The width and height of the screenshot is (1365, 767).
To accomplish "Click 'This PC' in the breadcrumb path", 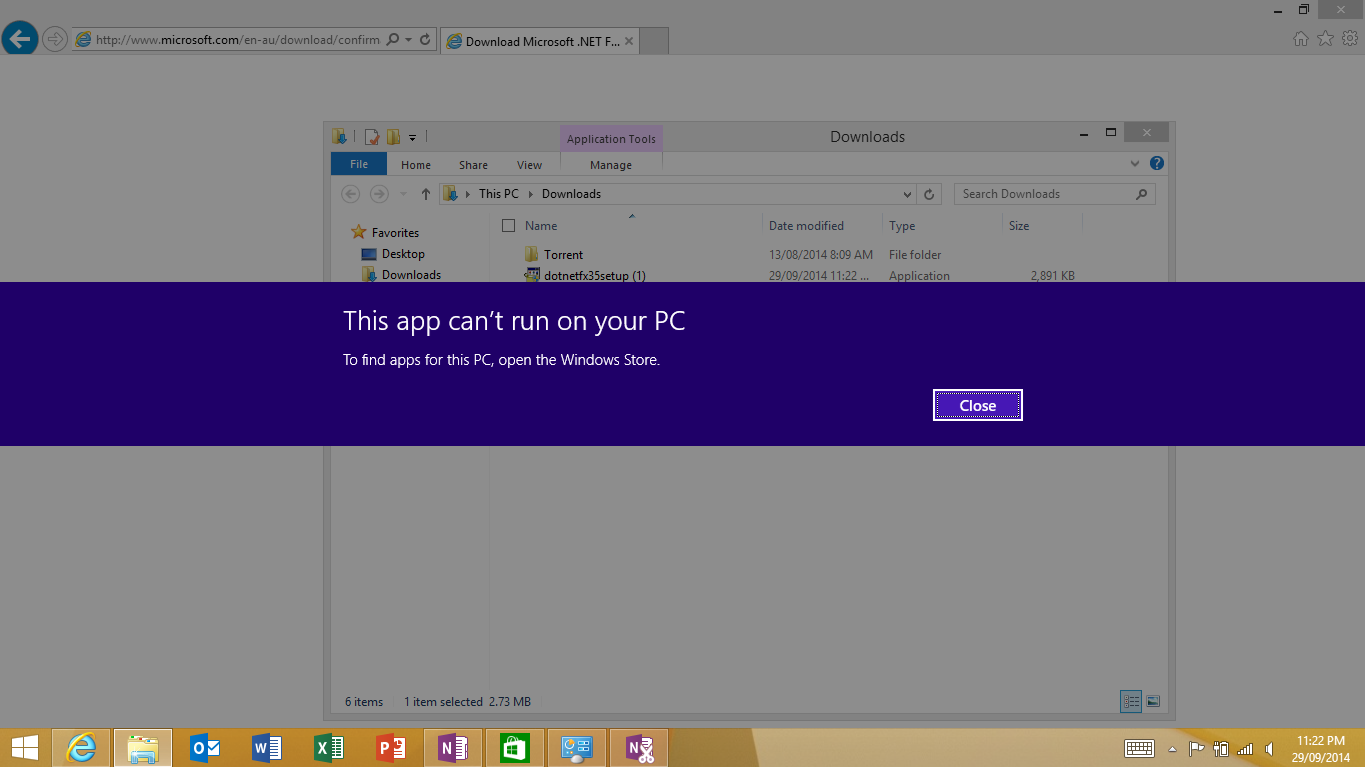I will (499, 194).
